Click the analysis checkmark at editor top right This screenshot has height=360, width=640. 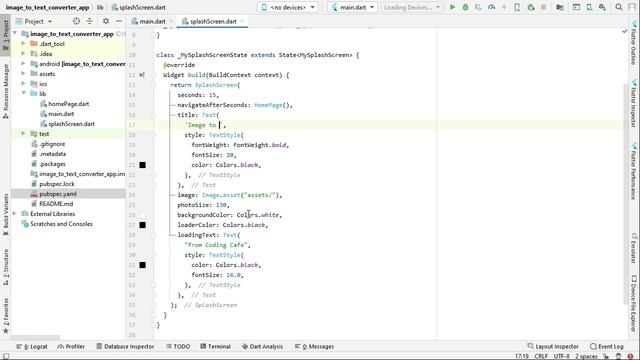click(624, 31)
